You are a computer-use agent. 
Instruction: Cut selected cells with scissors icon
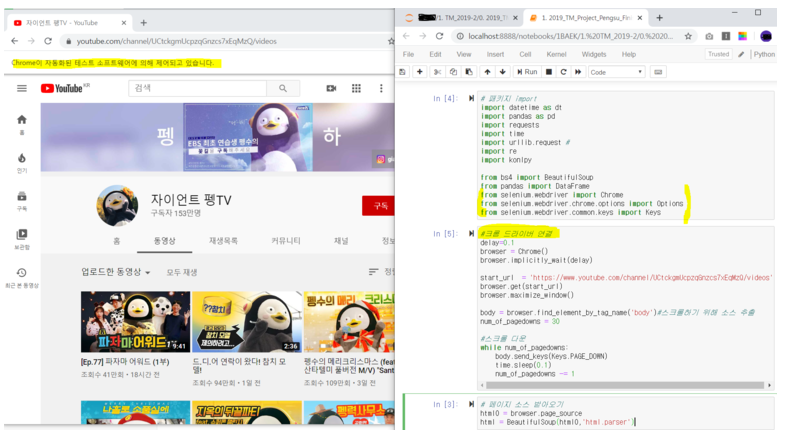tap(437, 72)
